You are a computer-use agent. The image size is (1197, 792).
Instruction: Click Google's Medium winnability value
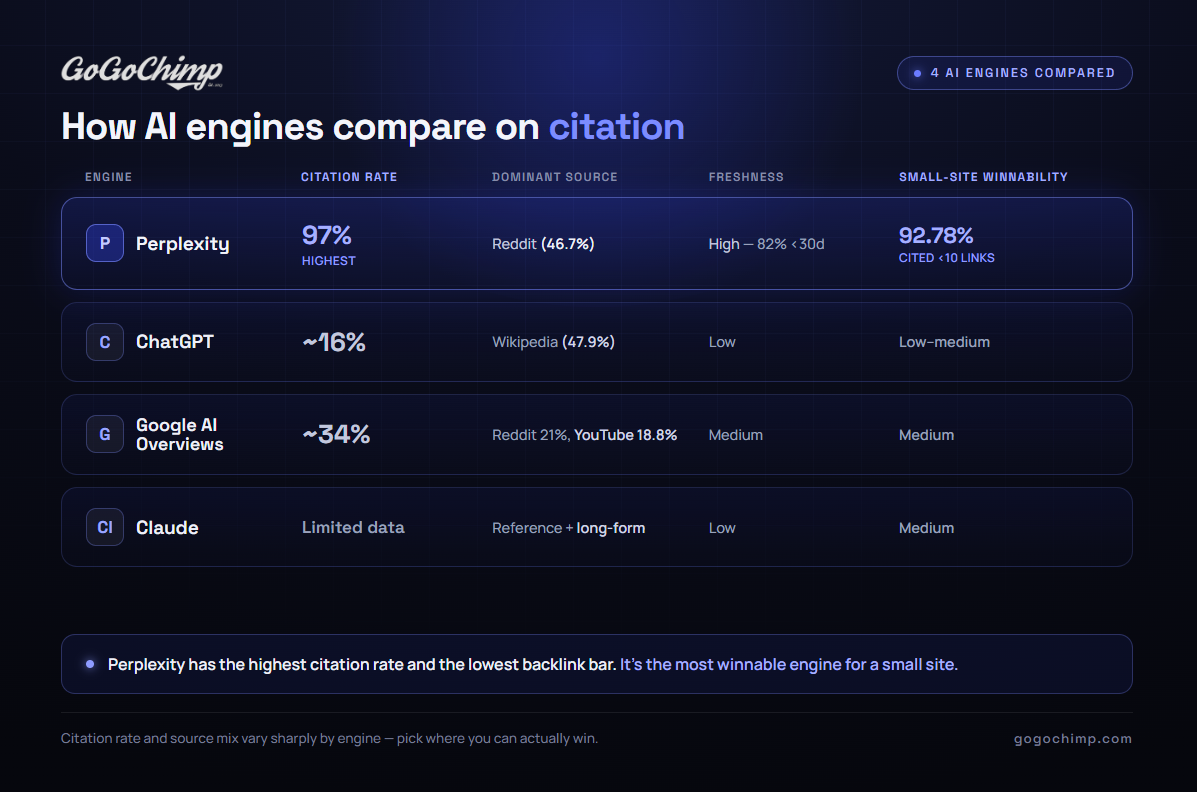[x=926, y=435]
